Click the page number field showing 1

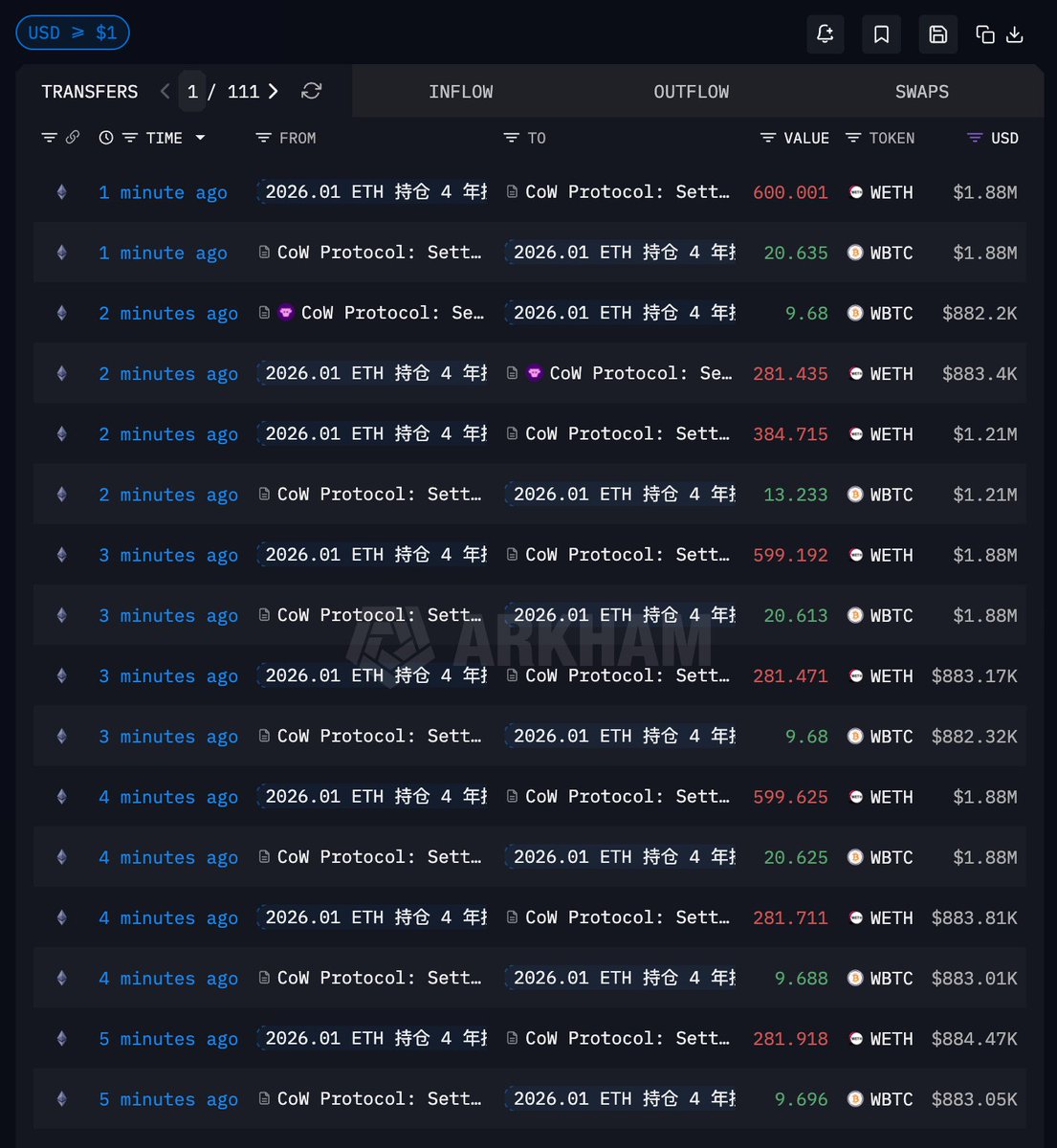tap(192, 92)
